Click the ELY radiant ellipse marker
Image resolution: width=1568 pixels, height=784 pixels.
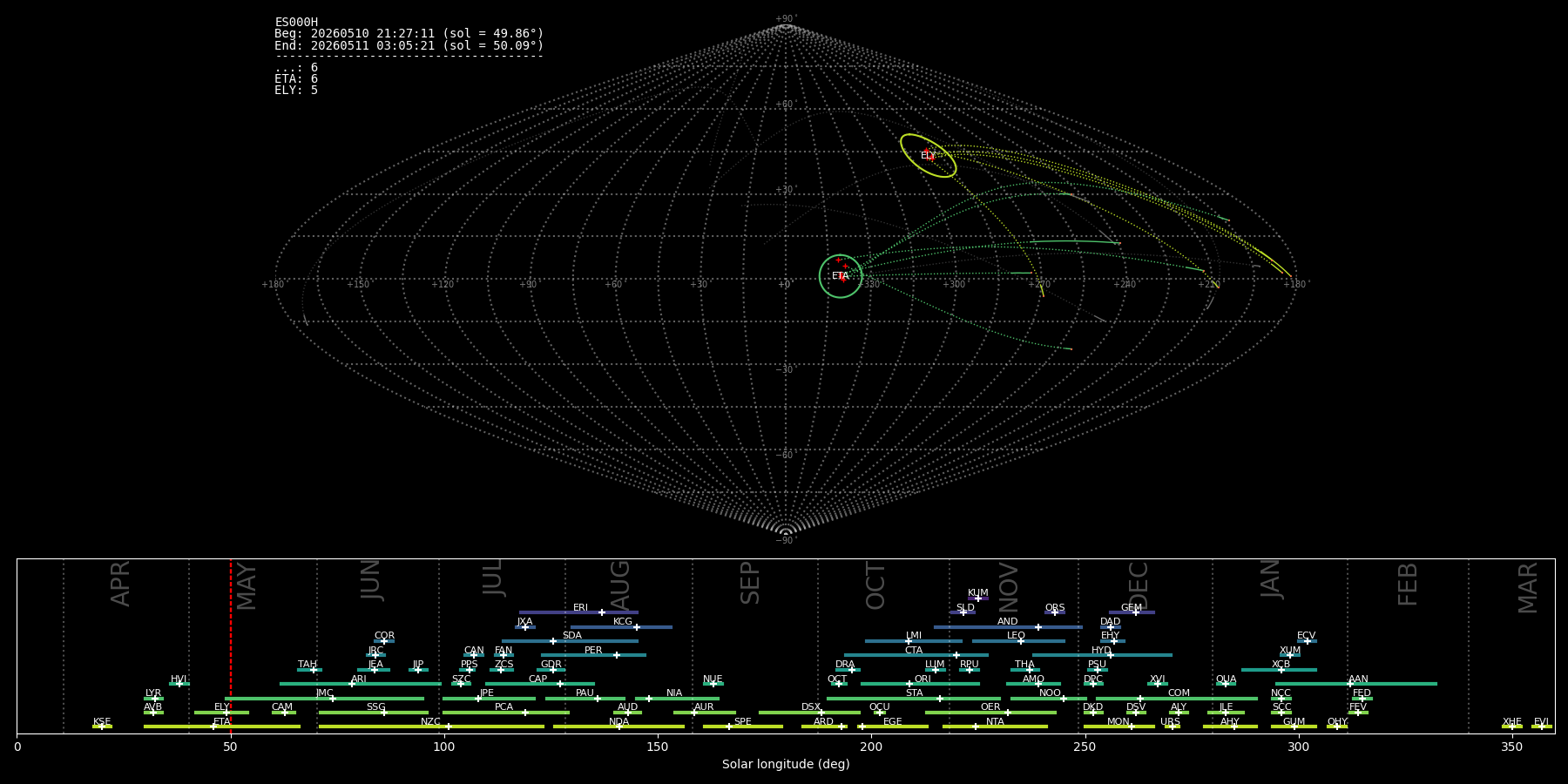click(x=929, y=156)
